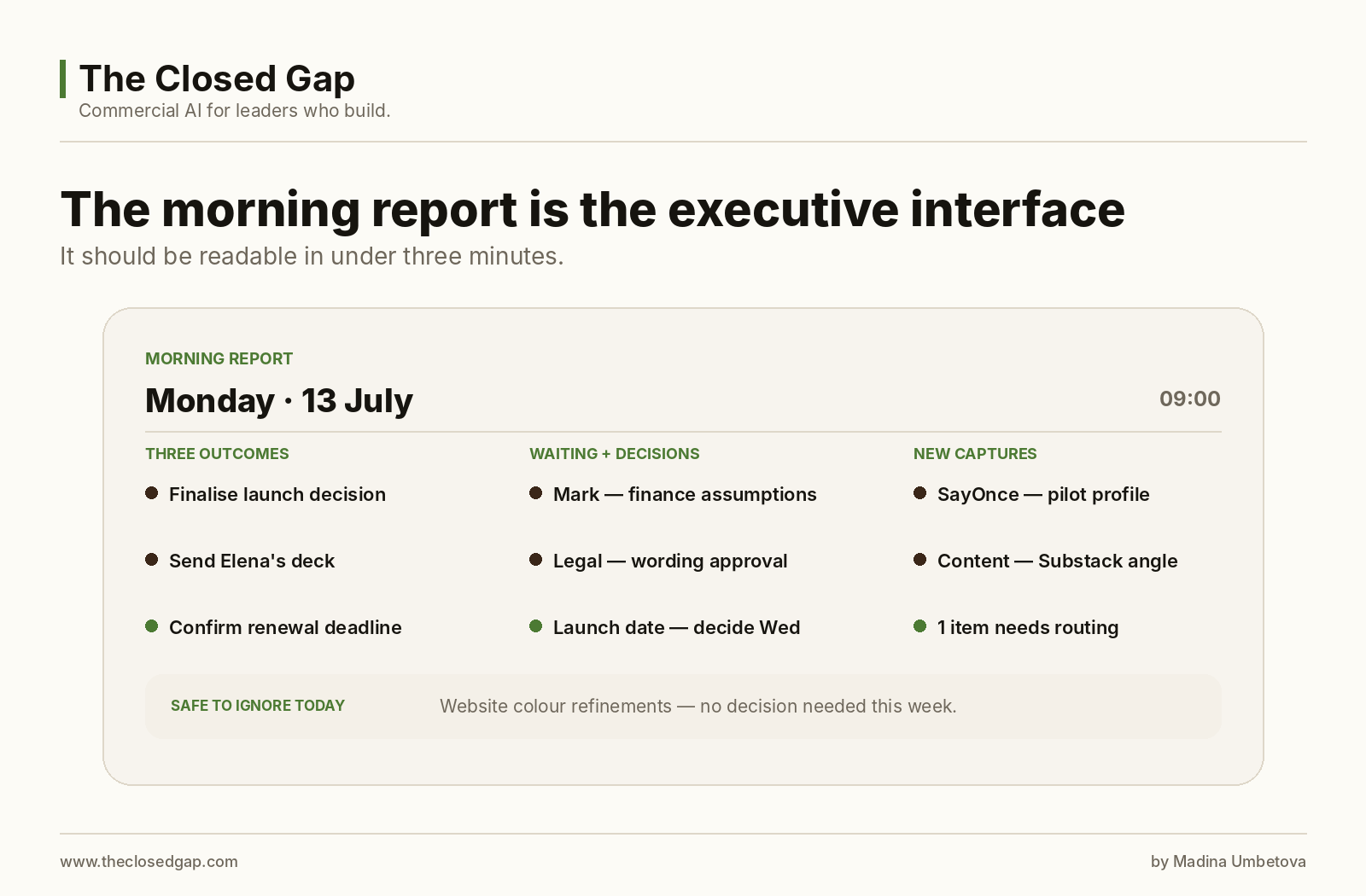The height and width of the screenshot is (896, 1366).
Task: Click the Monday · 13 July date heading
Action: coord(279,401)
